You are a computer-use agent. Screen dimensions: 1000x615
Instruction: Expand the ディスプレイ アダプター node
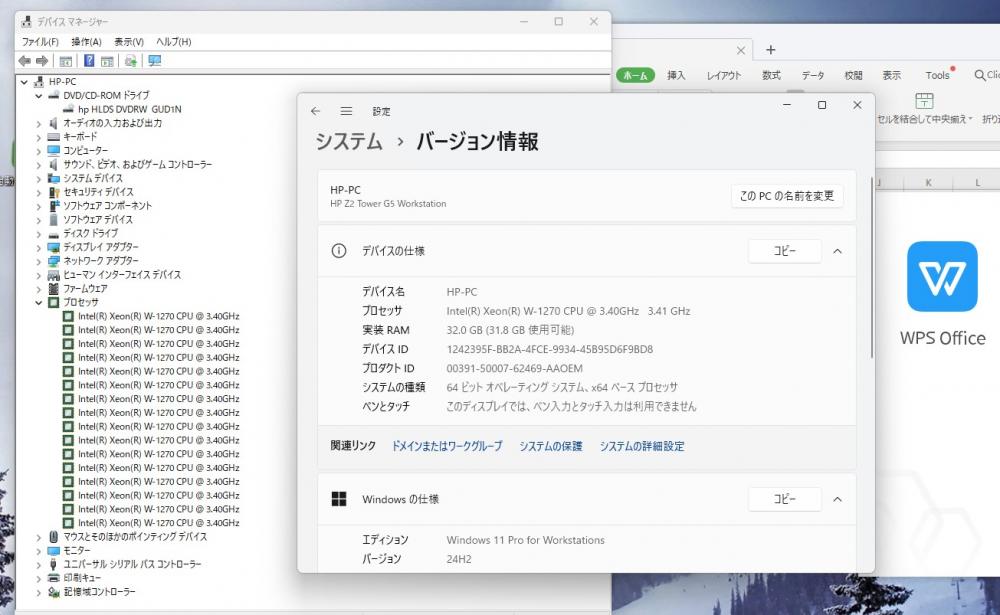coord(38,248)
